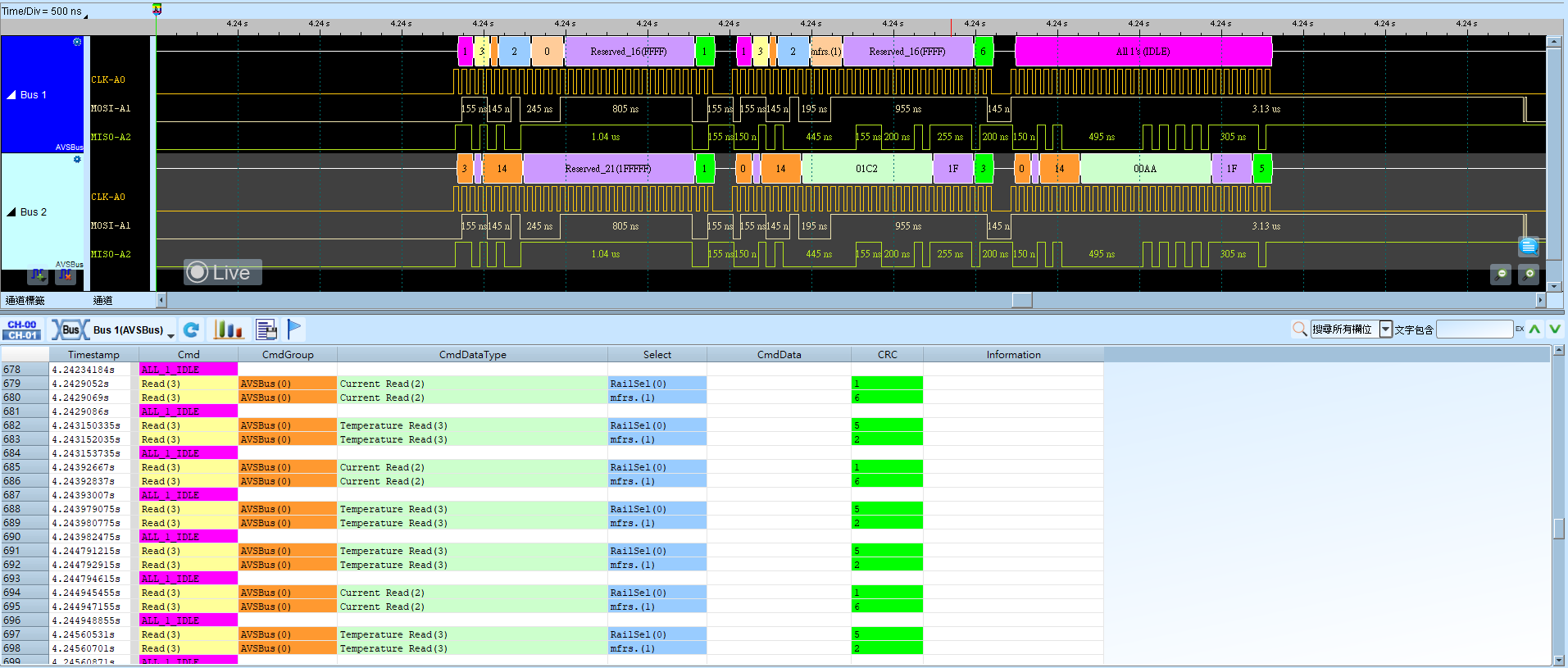Click the waveform horizontal scrollbar thumb
Viewport: 1568px width, 668px height.
tap(1021, 300)
